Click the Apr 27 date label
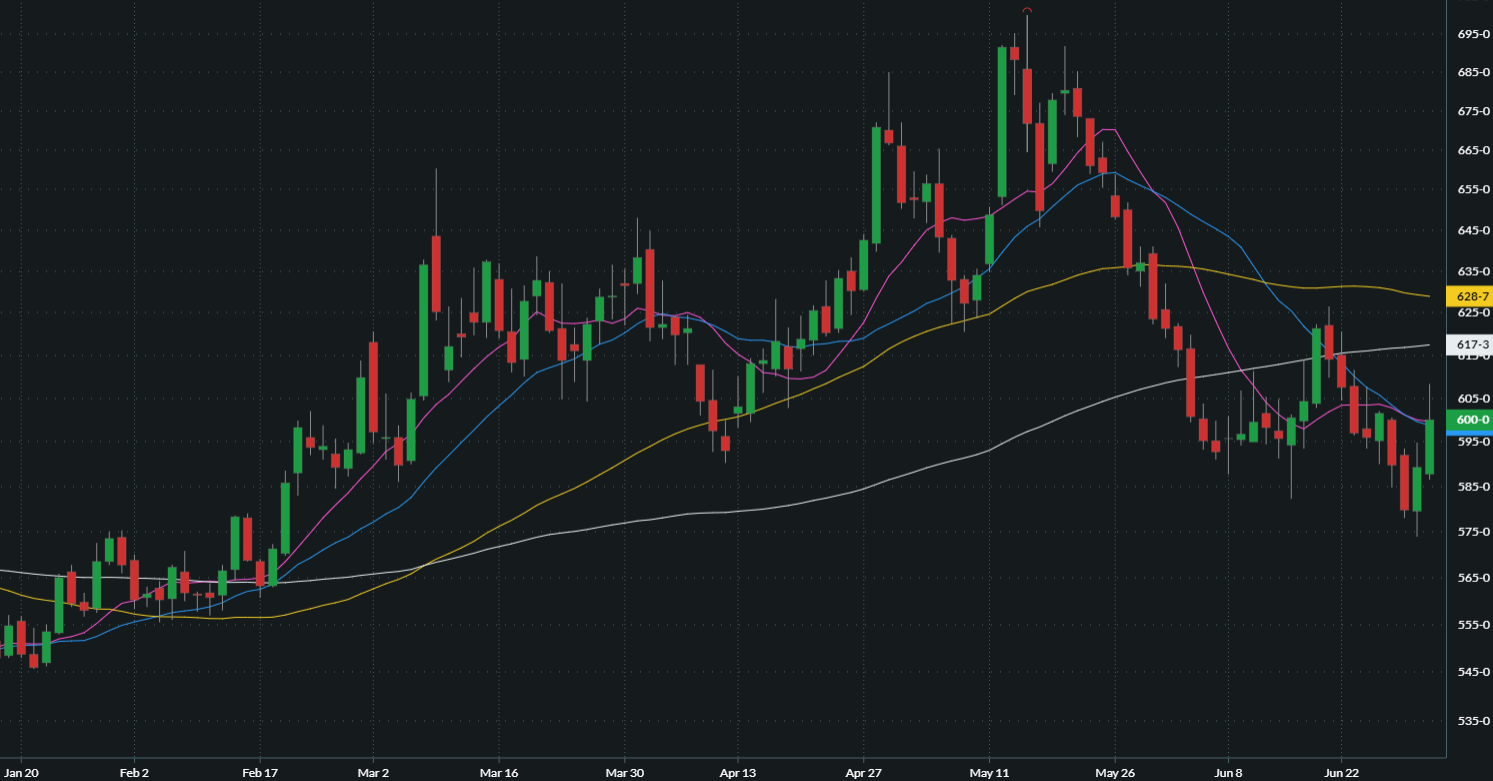Image resolution: width=1493 pixels, height=781 pixels. click(863, 773)
